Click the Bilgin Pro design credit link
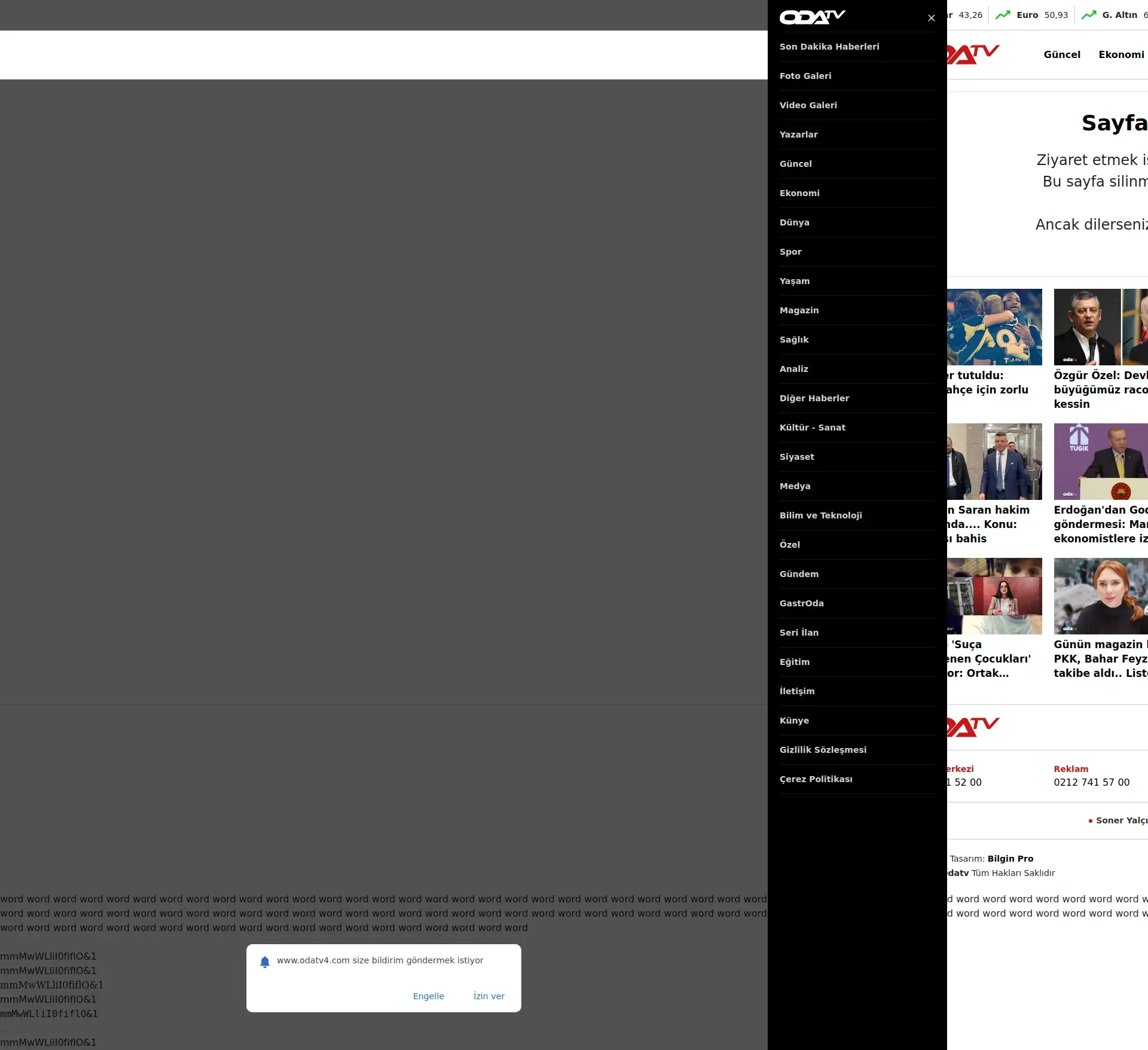 point(1010,859)
